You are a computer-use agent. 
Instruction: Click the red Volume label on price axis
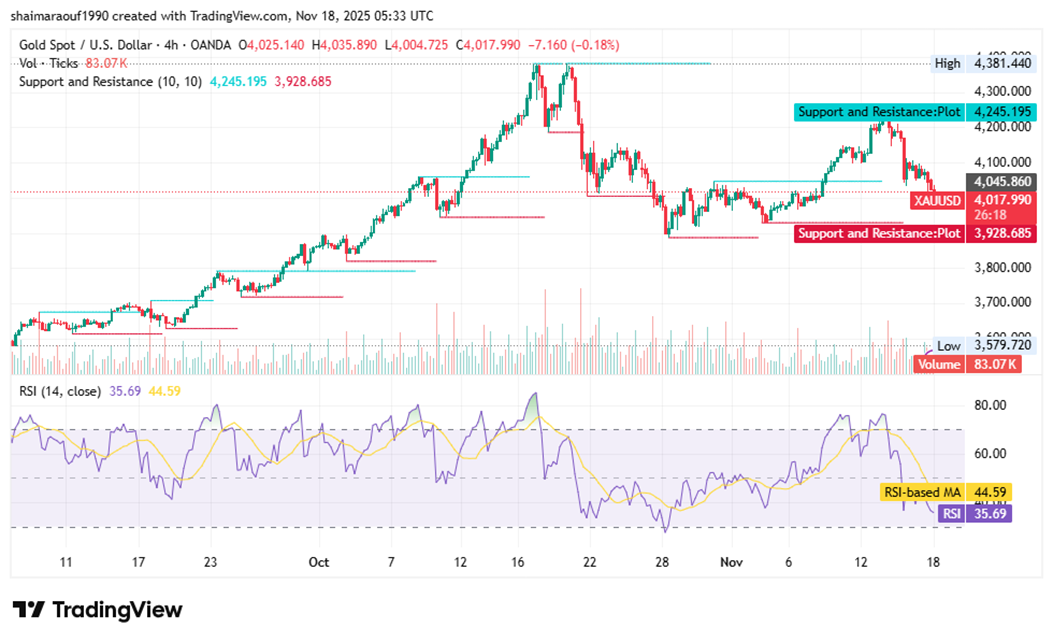point(938,365)
